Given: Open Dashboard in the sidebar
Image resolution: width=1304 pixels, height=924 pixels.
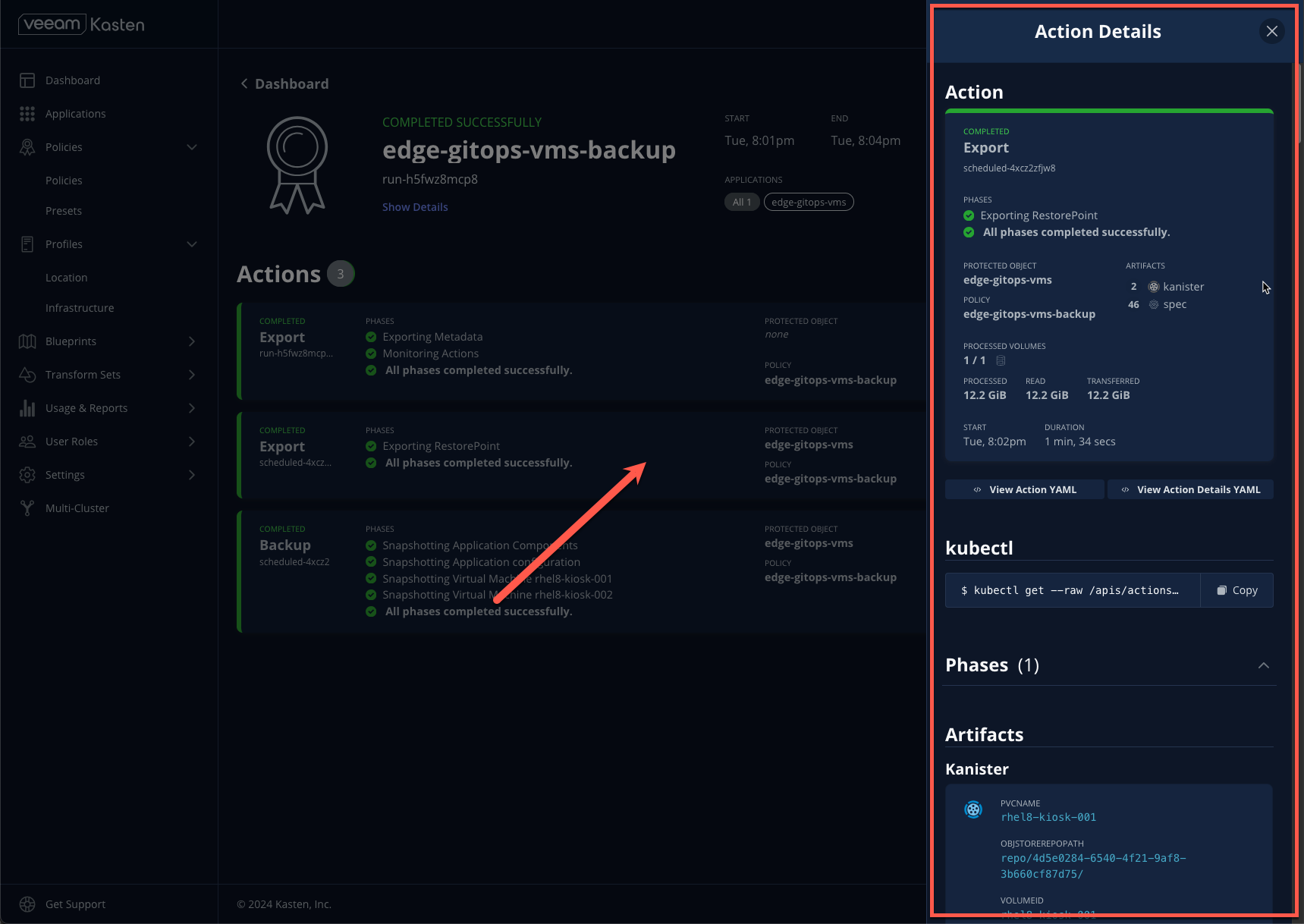Looking at the screenshot, I should 73,80.
